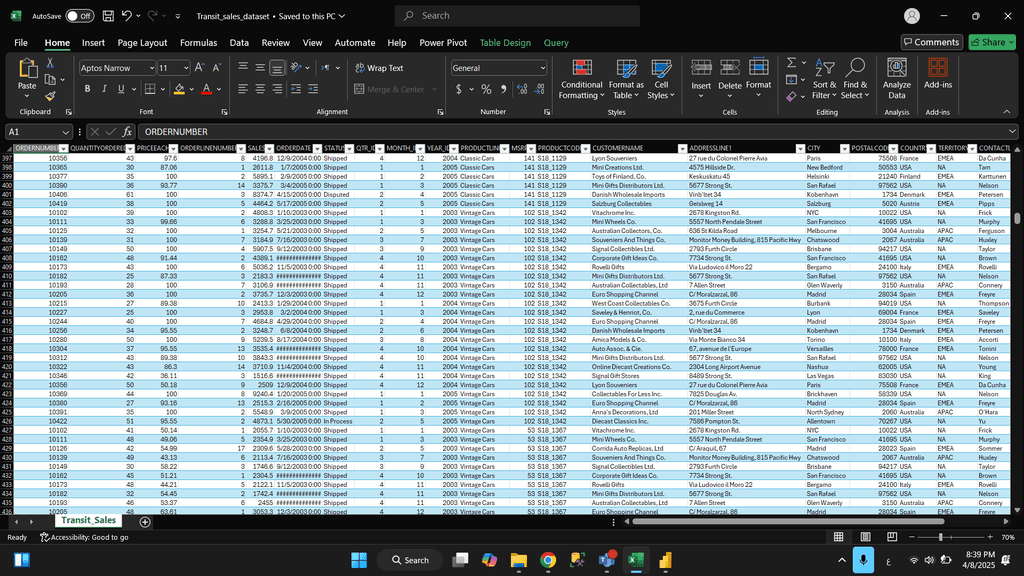Switch to the Insert tab
Viewport: 1024px width, 576px height.
coord(93,42)
